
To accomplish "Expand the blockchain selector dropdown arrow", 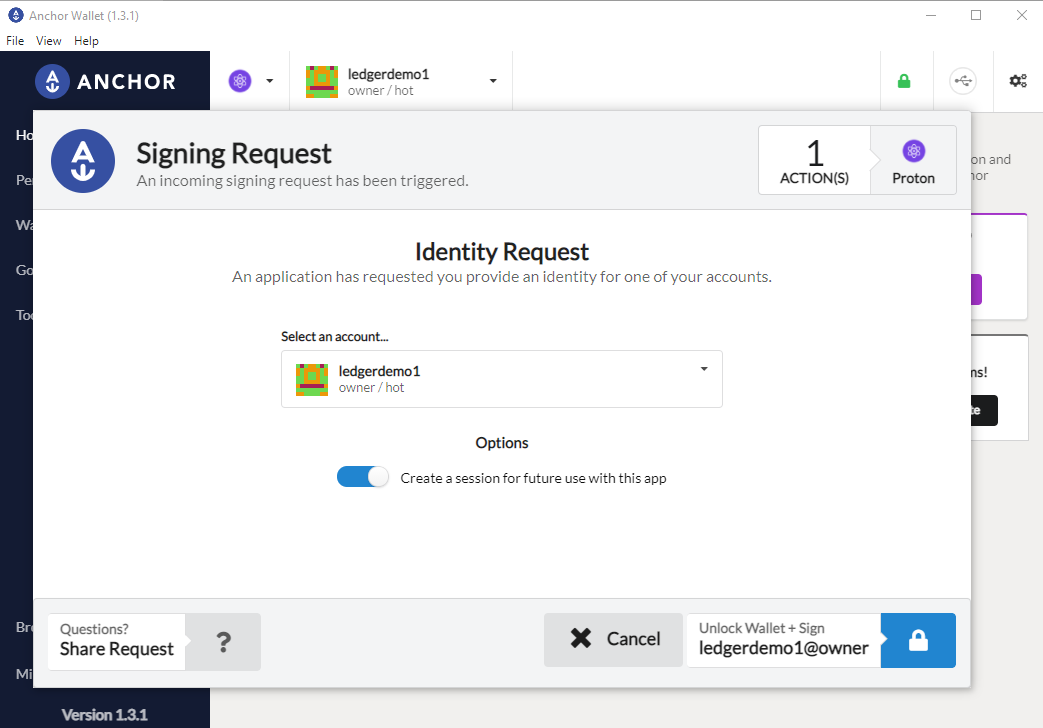I will point(269,81).
